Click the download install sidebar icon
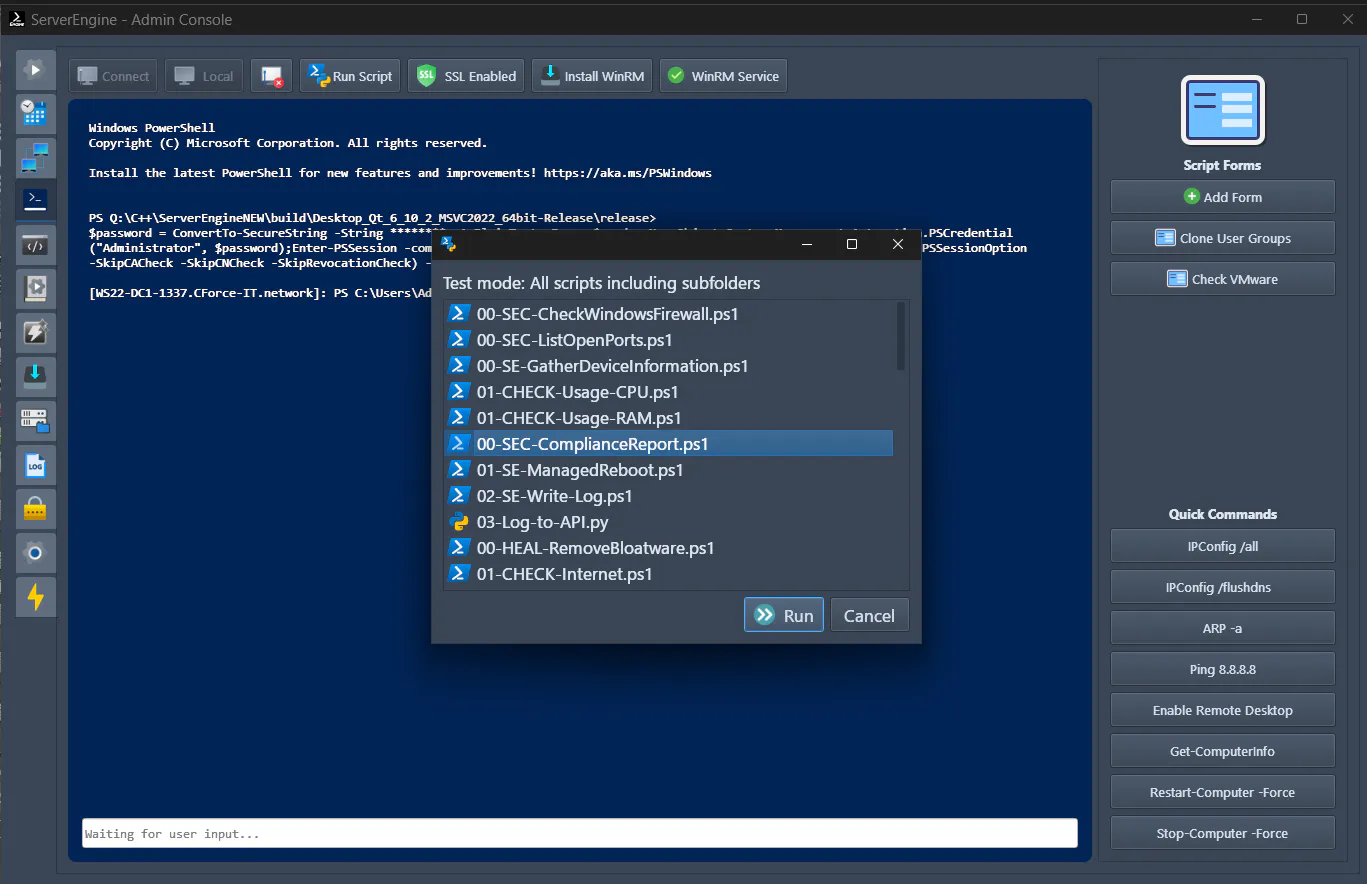1367x884 pixels. (x=36, y=376)
